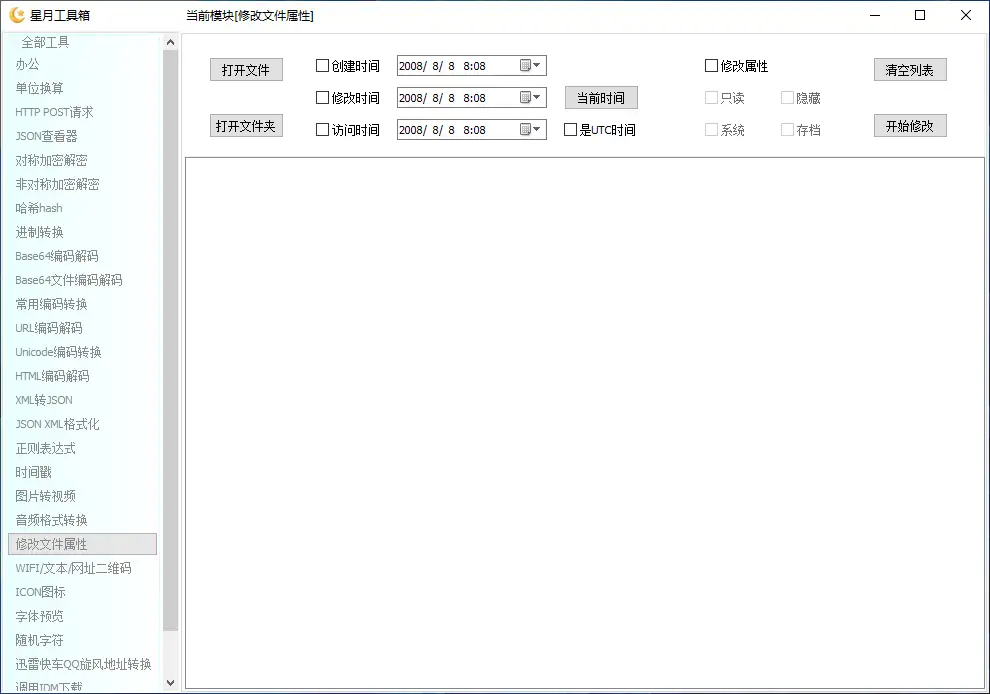
Task: Click the sidebar vertical scrollbar thumb
Action: (170, 340)
